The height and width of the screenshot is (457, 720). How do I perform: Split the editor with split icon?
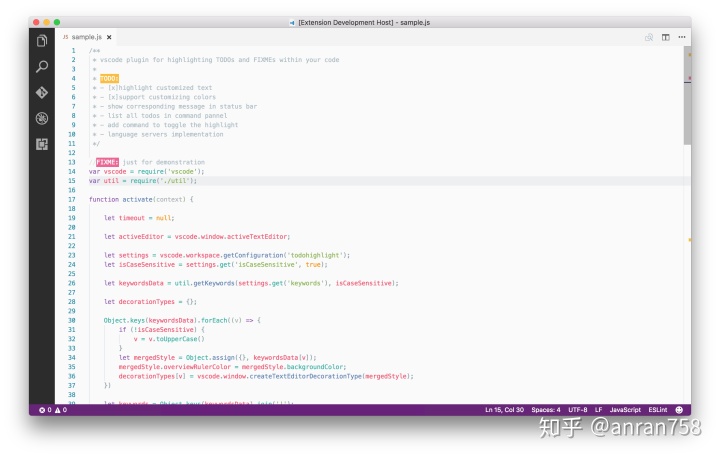point(665,37)
